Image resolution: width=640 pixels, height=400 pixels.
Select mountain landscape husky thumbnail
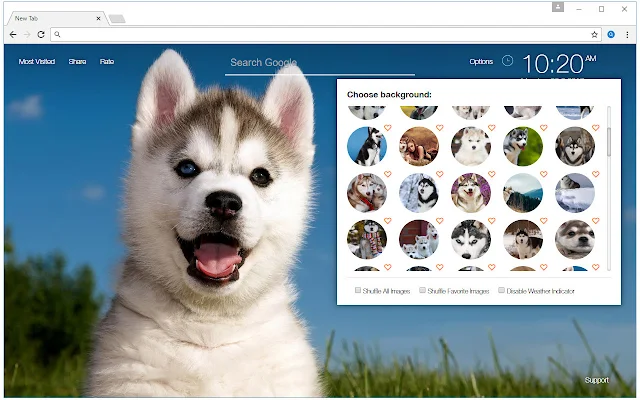(523, 193)
